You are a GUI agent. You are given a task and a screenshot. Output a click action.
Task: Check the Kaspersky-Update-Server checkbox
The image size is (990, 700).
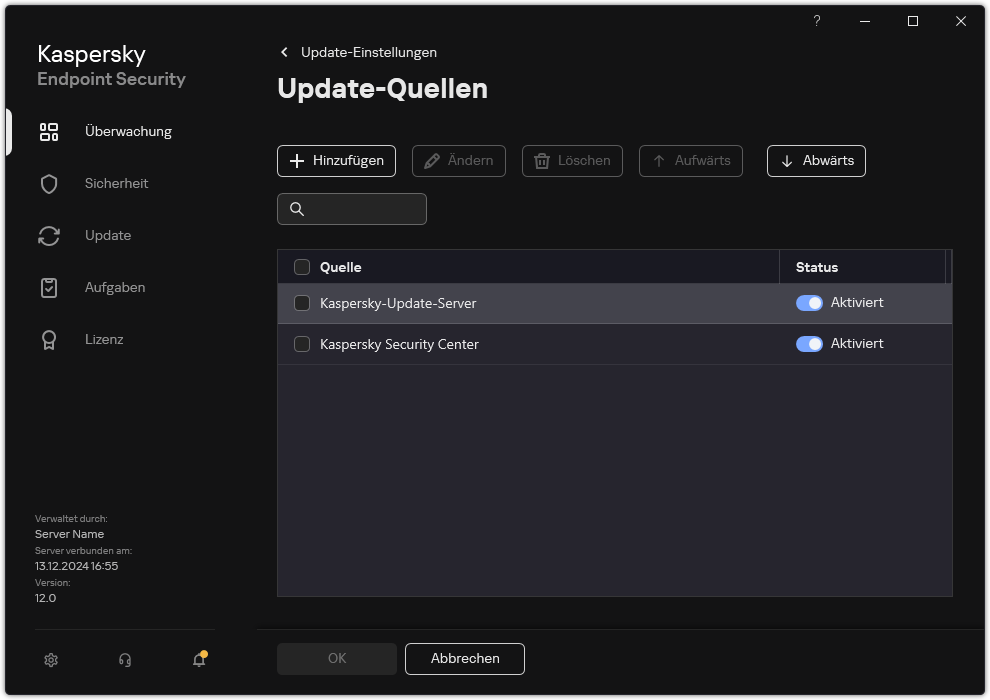pyautogui.click(x=302, y=303)
